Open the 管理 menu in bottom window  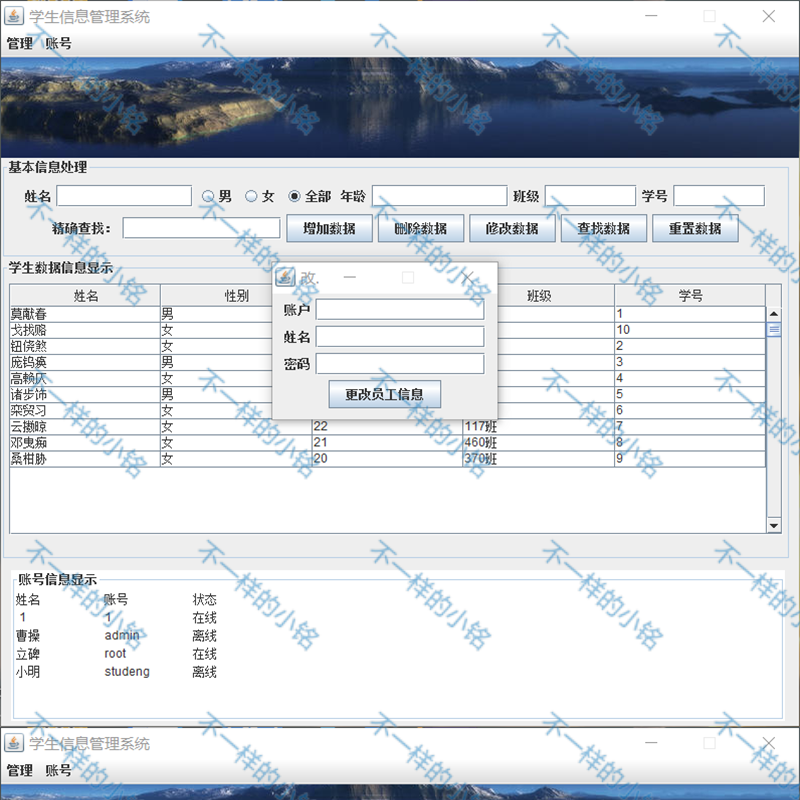tap(19, 770)
